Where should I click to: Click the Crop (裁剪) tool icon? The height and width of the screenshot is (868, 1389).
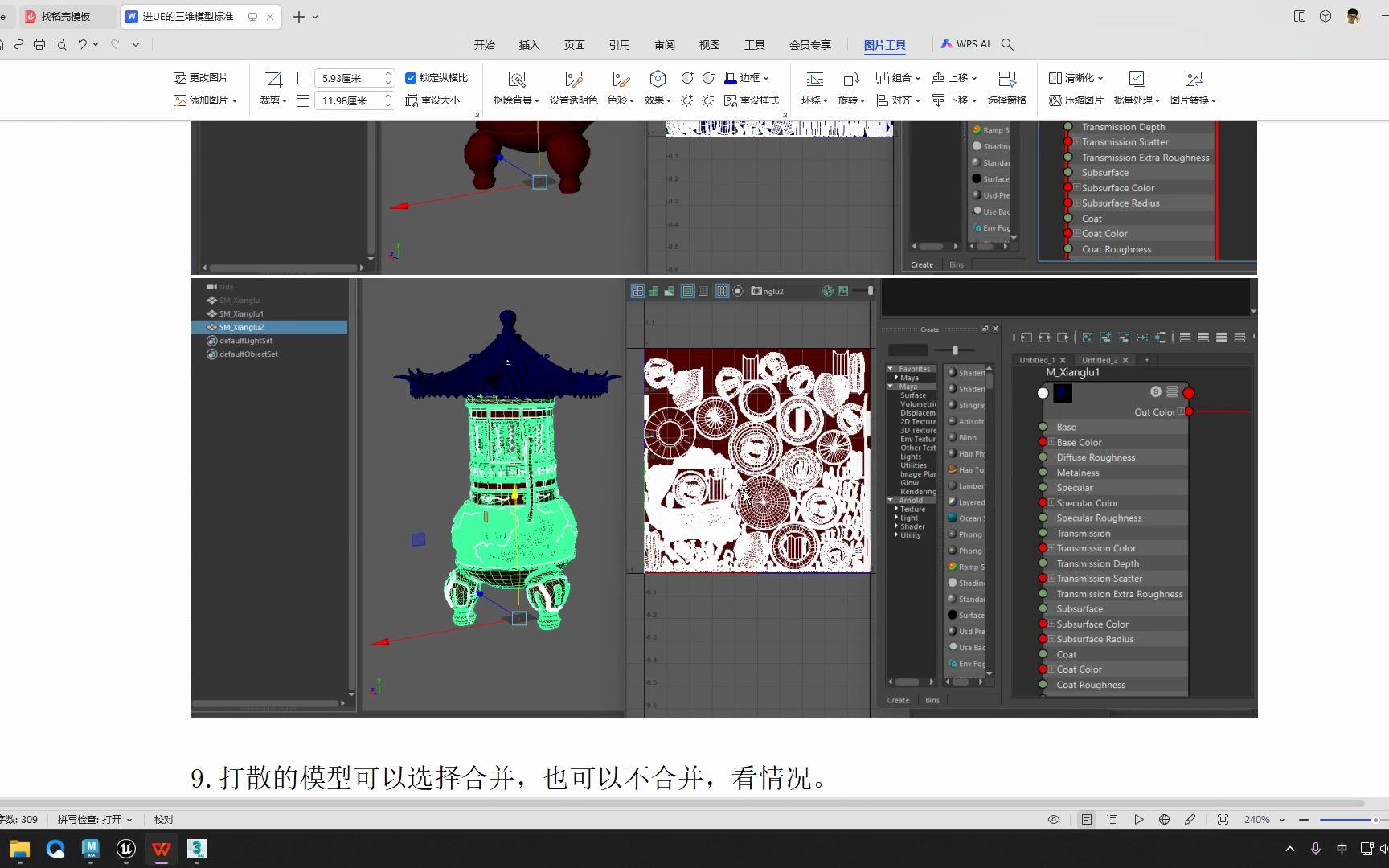pos(273,79)
